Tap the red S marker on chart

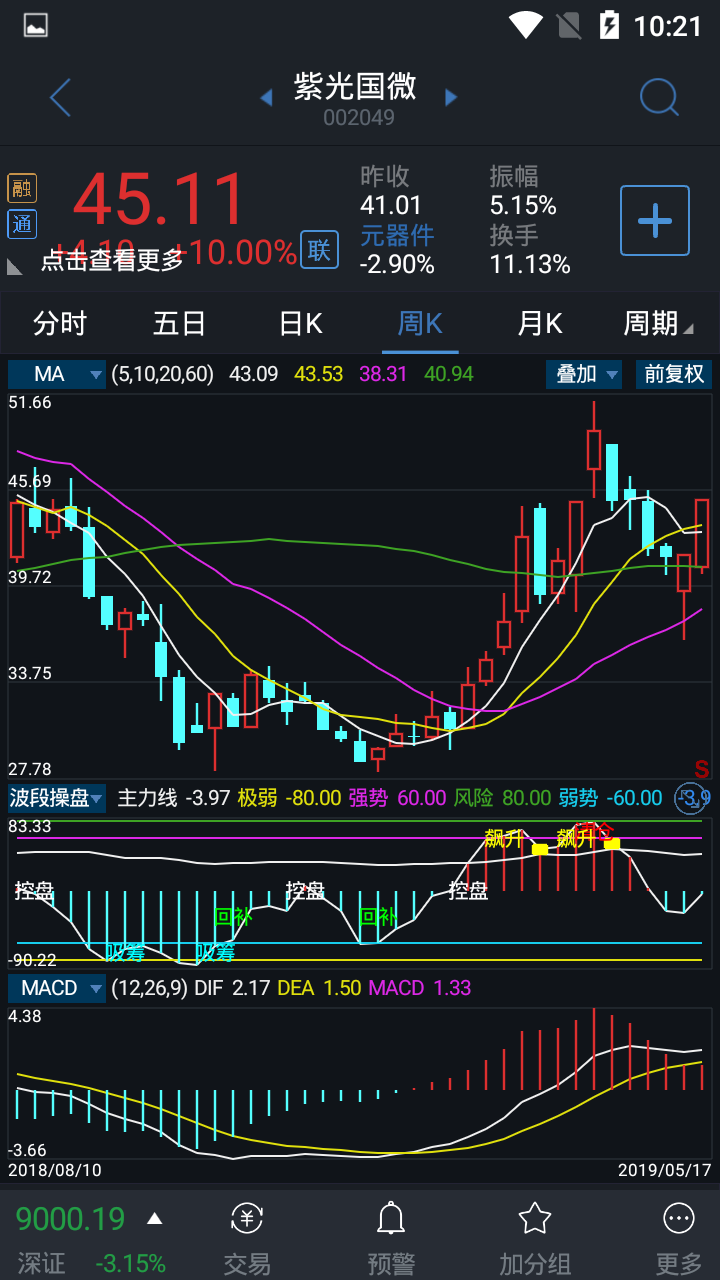coord(702,769)
